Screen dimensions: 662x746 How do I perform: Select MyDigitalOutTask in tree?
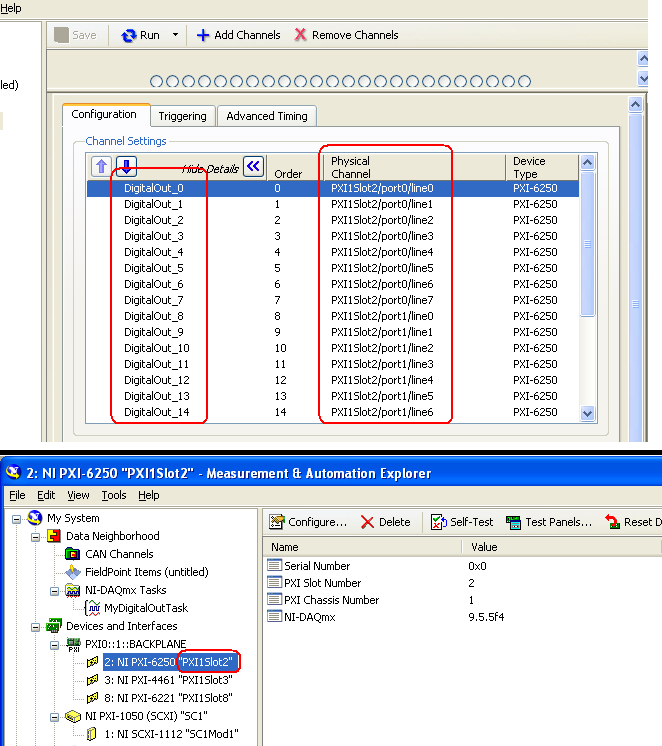point(146,608)
